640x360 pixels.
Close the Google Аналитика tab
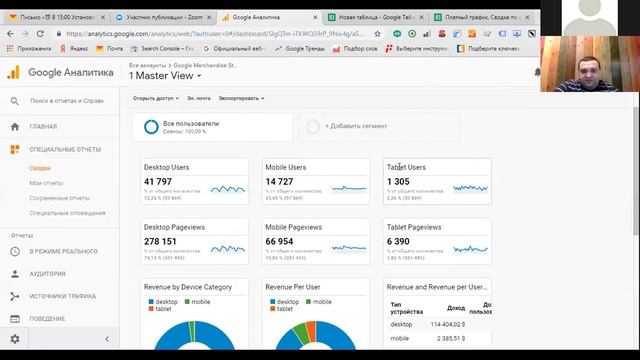315,17
